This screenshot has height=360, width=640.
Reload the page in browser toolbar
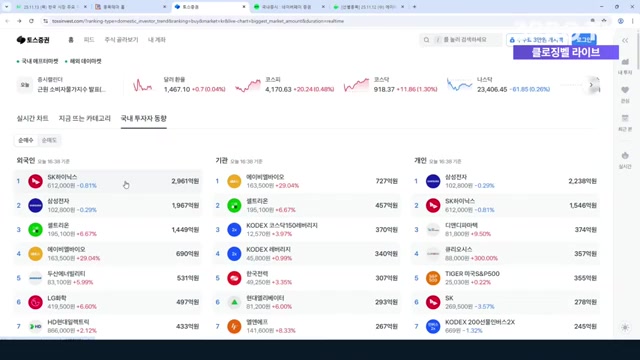click(x=31, y=21)
